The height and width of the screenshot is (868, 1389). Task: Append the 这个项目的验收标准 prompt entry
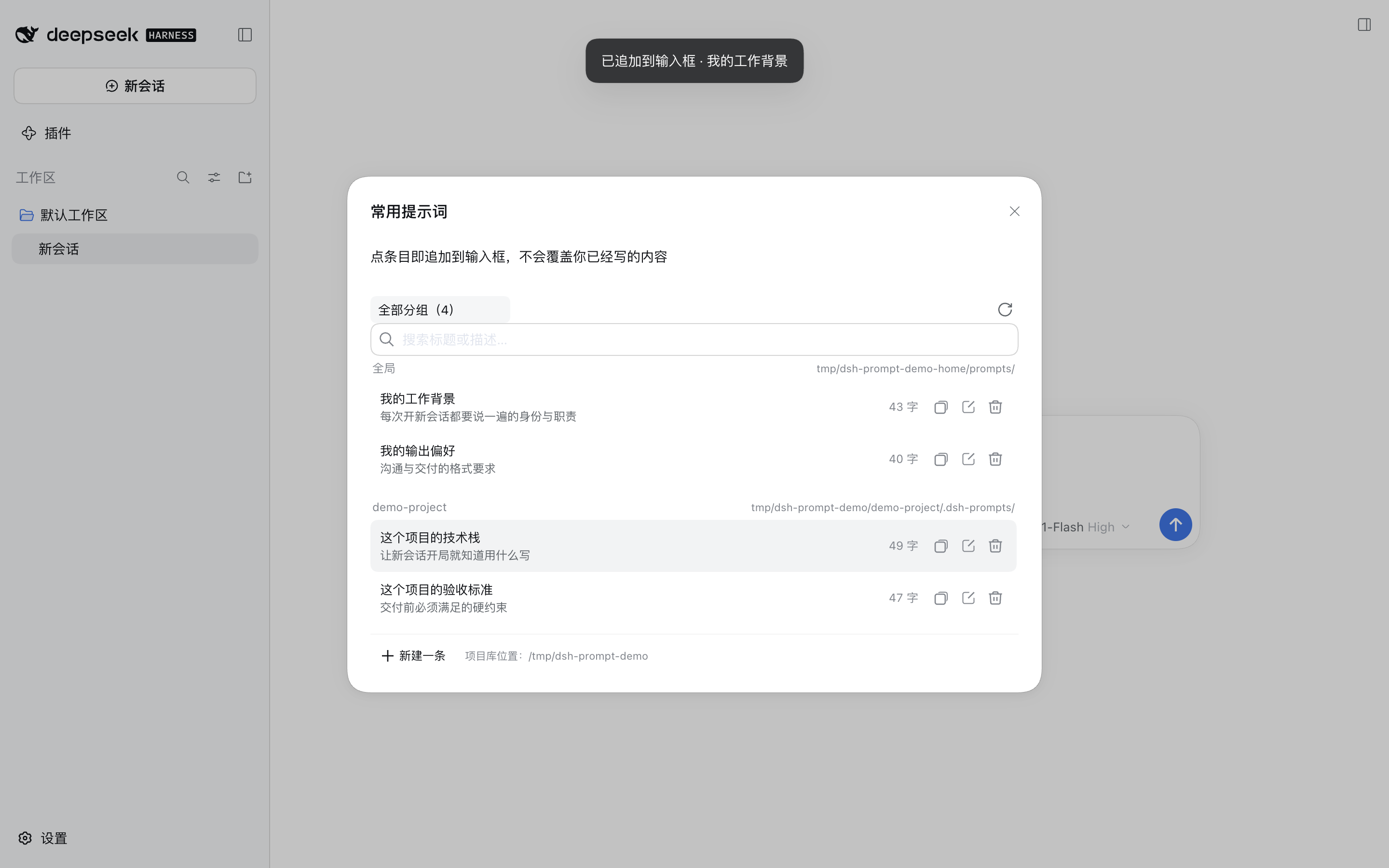694,598
